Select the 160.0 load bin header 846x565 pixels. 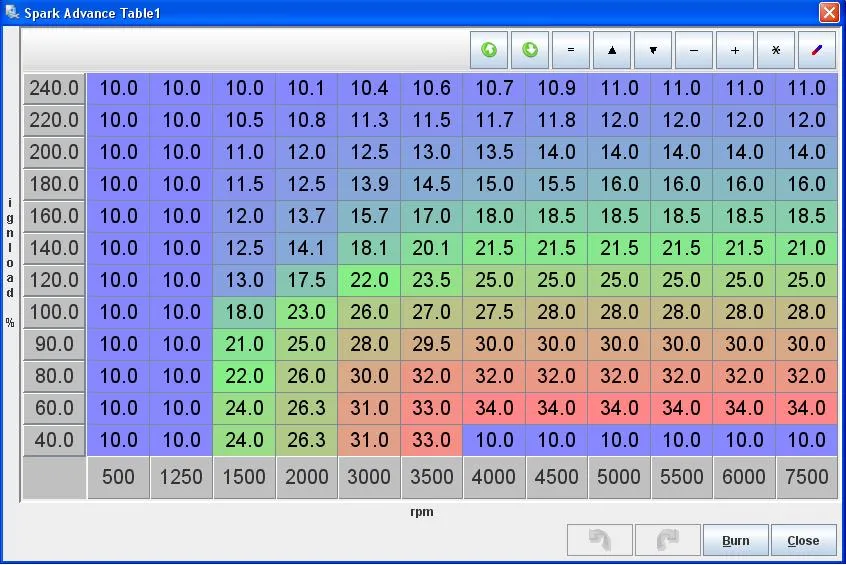(54, 216)
